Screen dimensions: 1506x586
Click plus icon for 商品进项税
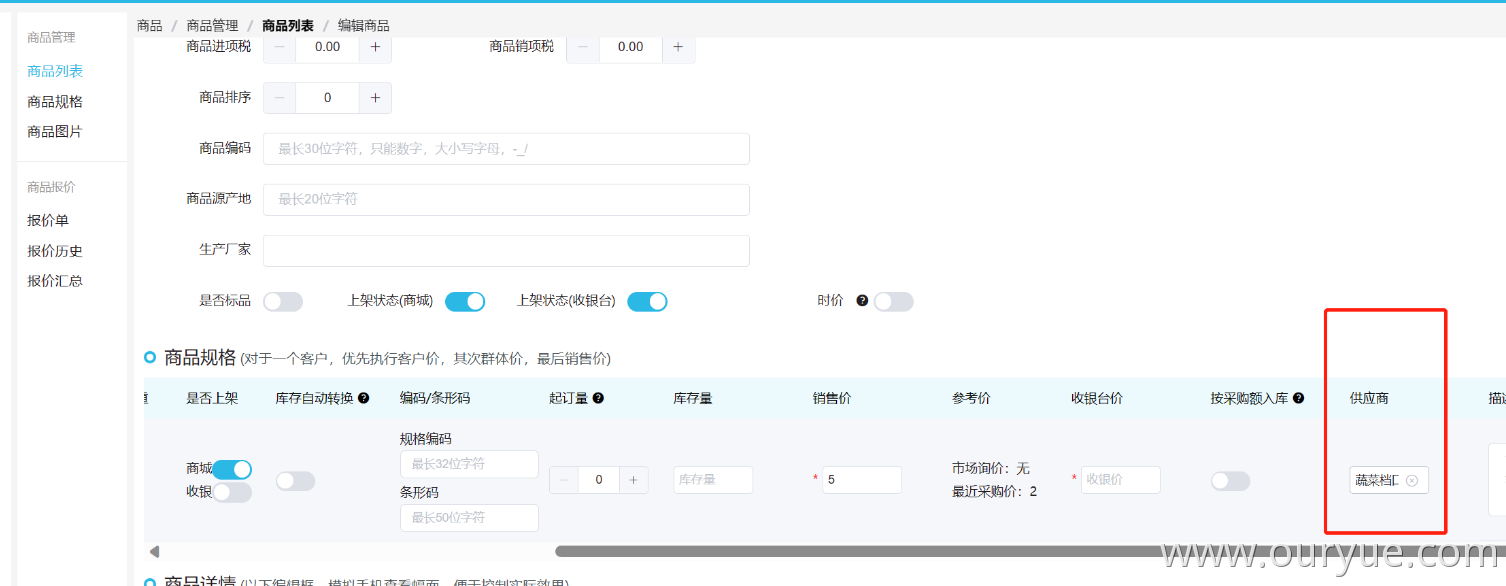(375, 47)
